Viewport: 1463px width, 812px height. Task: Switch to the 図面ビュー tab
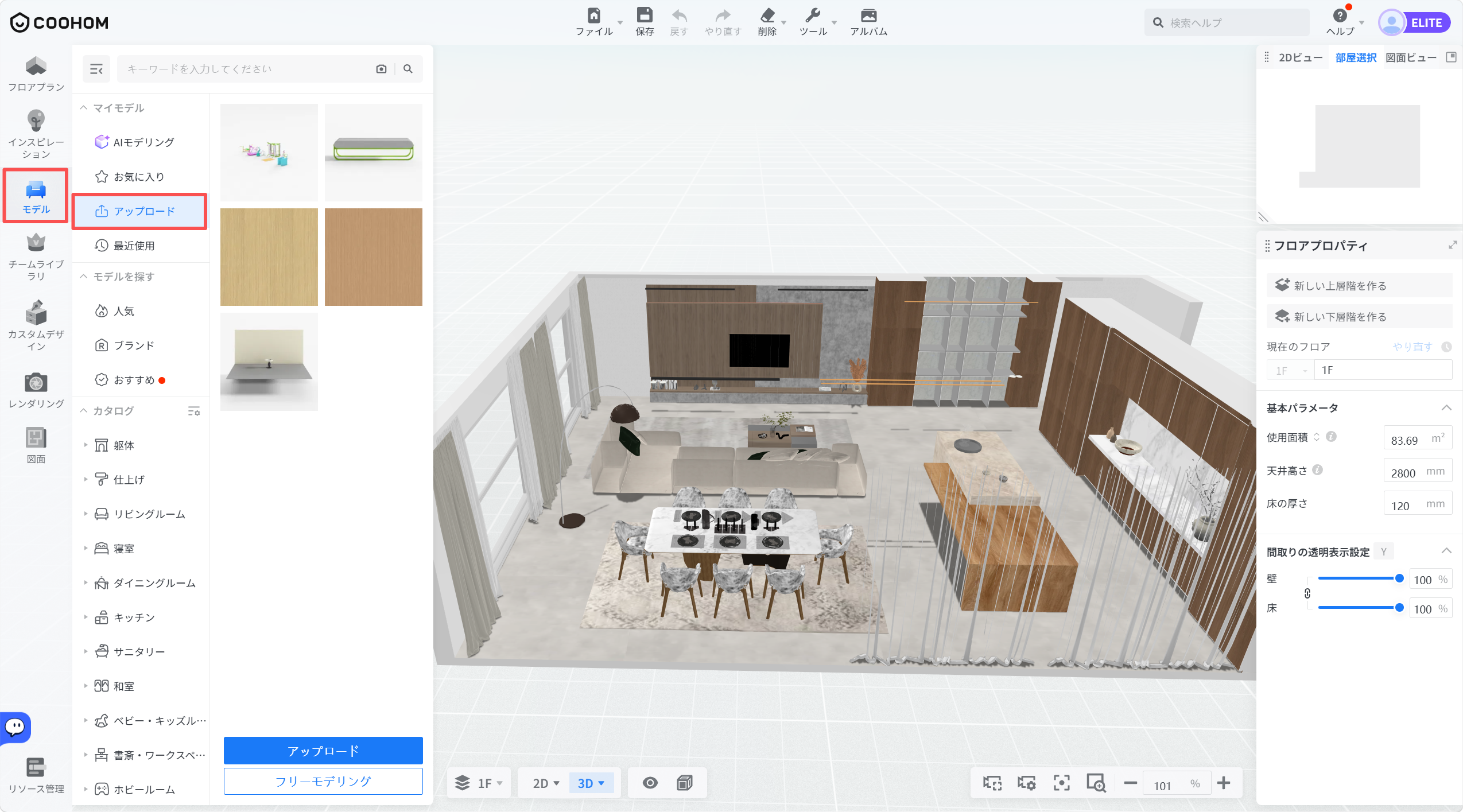1411,57
